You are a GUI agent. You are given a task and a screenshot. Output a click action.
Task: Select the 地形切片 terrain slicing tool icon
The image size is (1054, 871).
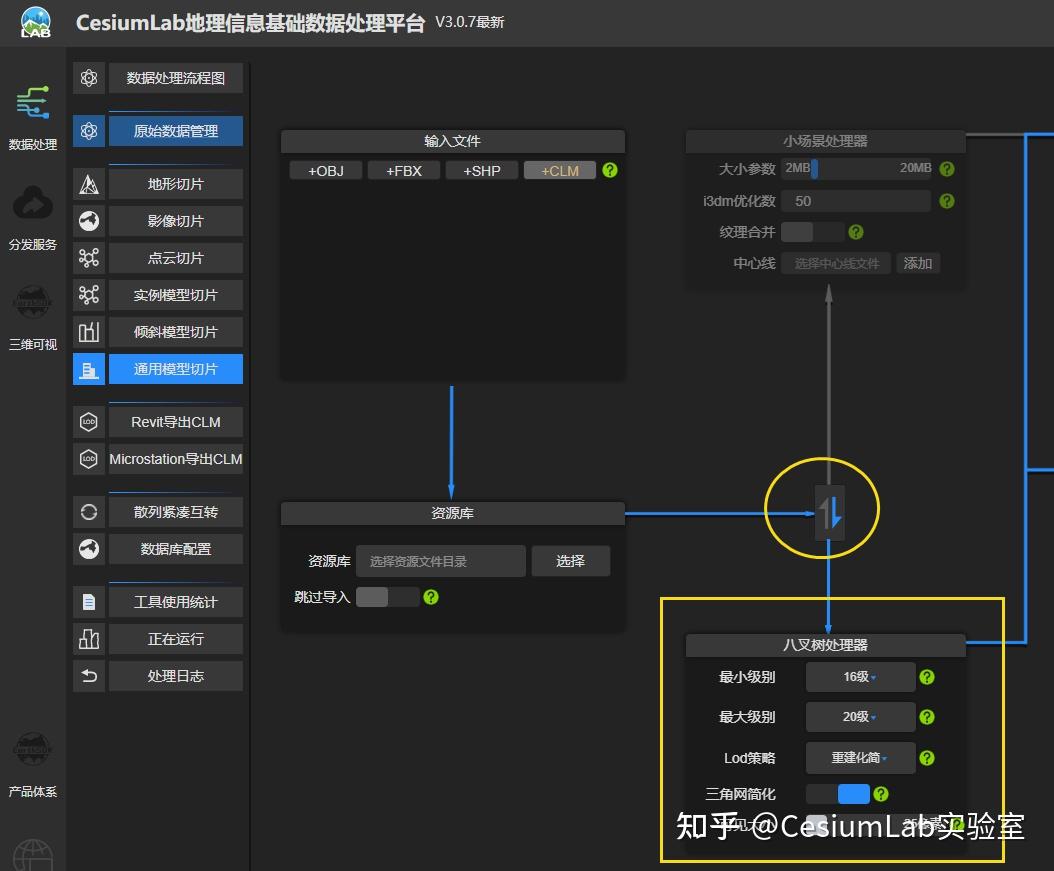tap(88, 183)
